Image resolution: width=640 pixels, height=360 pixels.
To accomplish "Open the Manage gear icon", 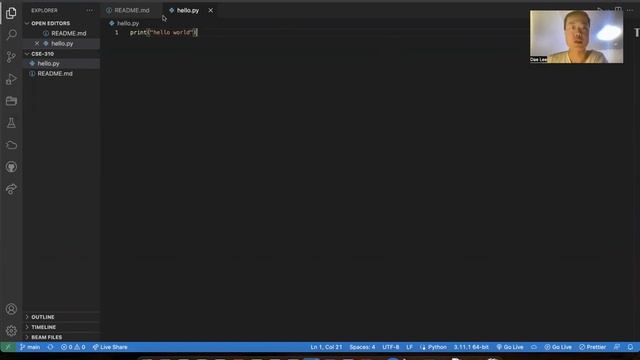I will [x=11, y=331].
